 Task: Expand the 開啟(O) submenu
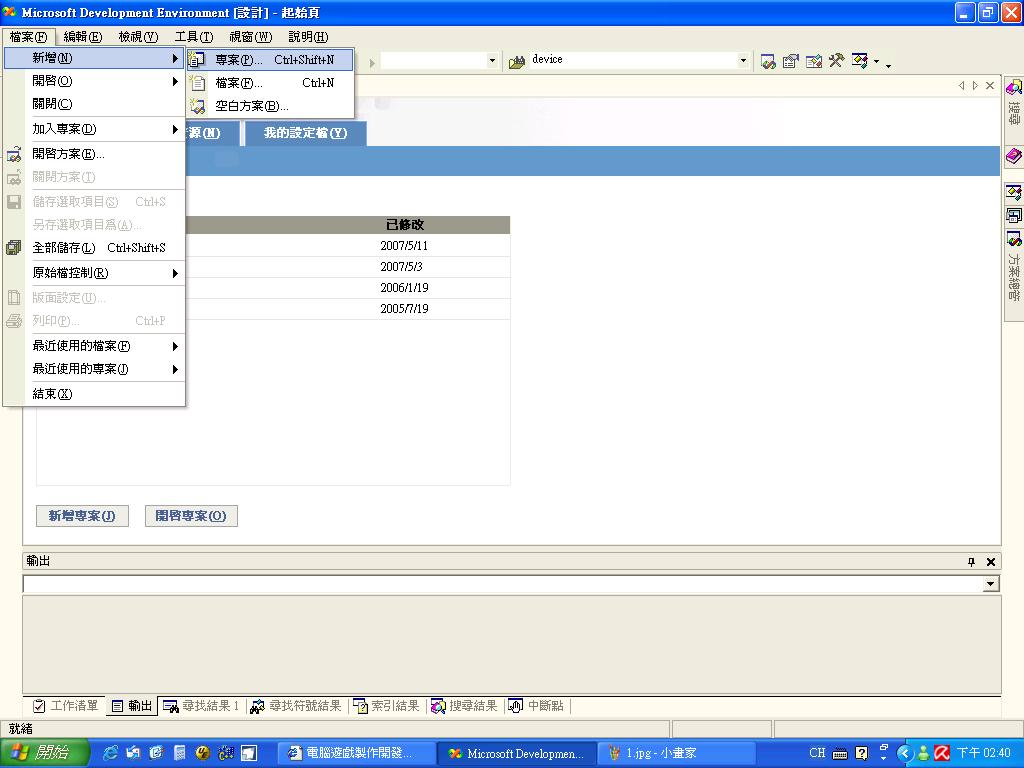click(x=95, y=81)
